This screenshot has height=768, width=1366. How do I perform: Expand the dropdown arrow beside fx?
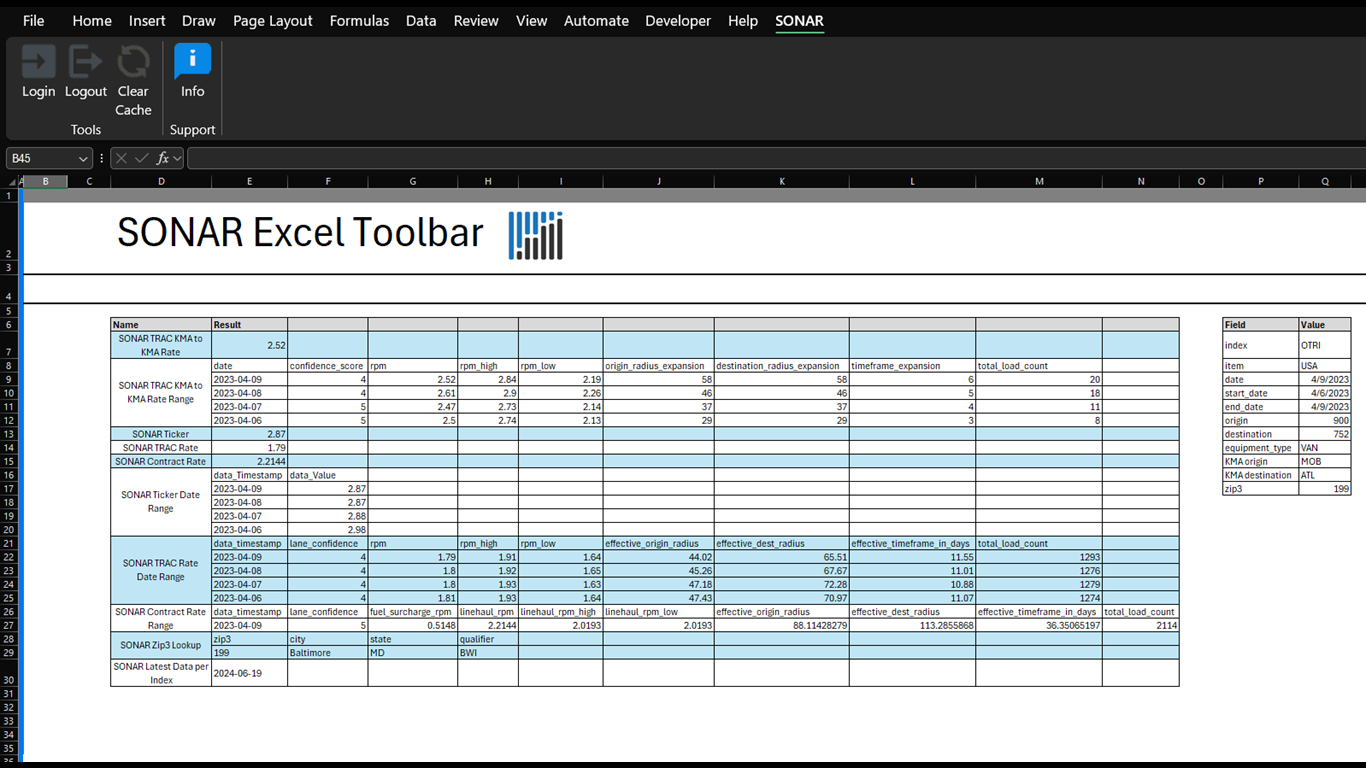tap(178, 158)
